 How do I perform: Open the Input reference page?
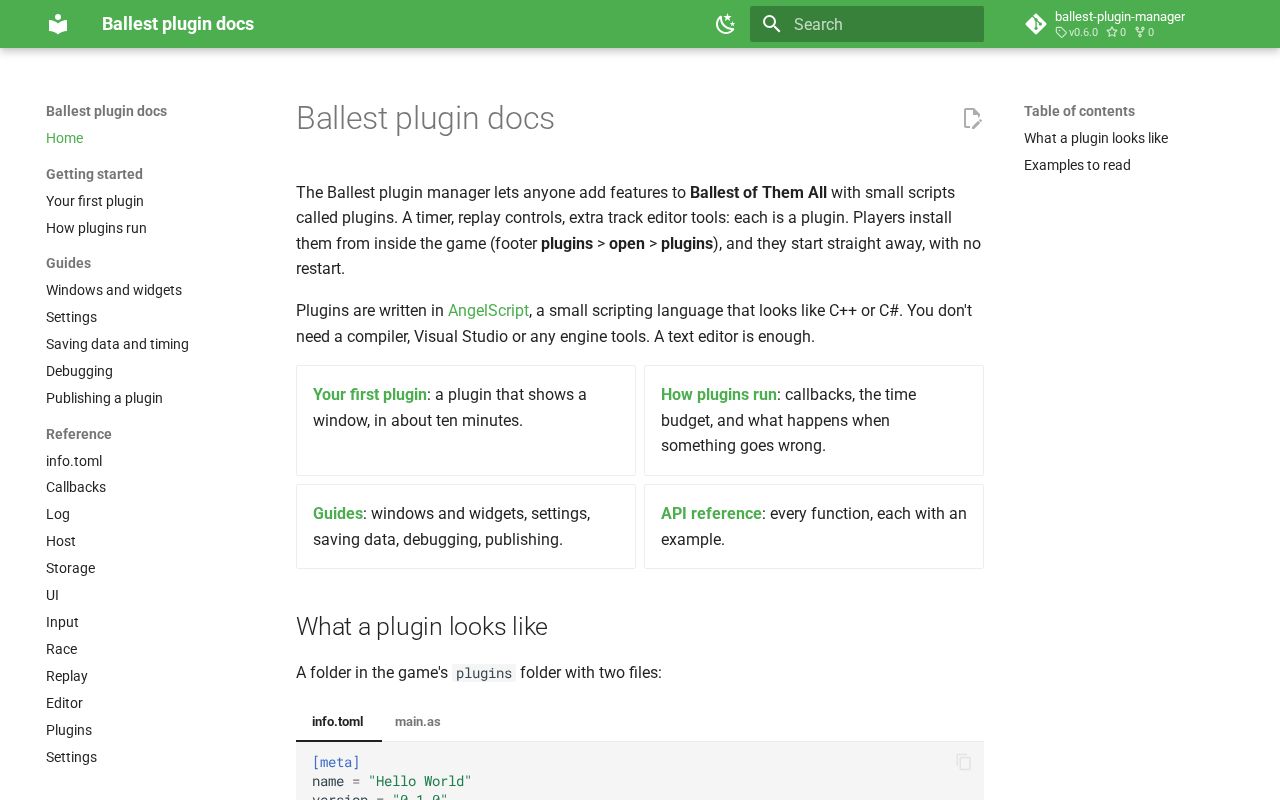coord(62,622)
